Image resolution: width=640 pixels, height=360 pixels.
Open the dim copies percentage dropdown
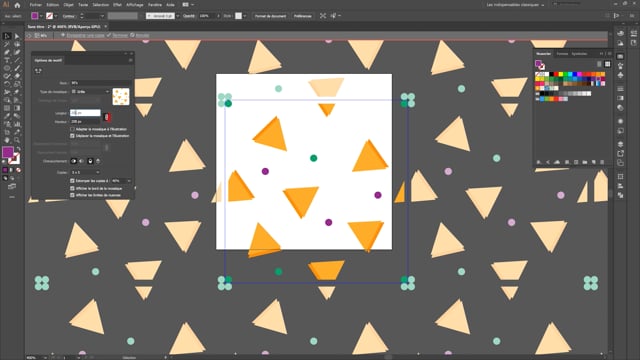tap(121, 180)
